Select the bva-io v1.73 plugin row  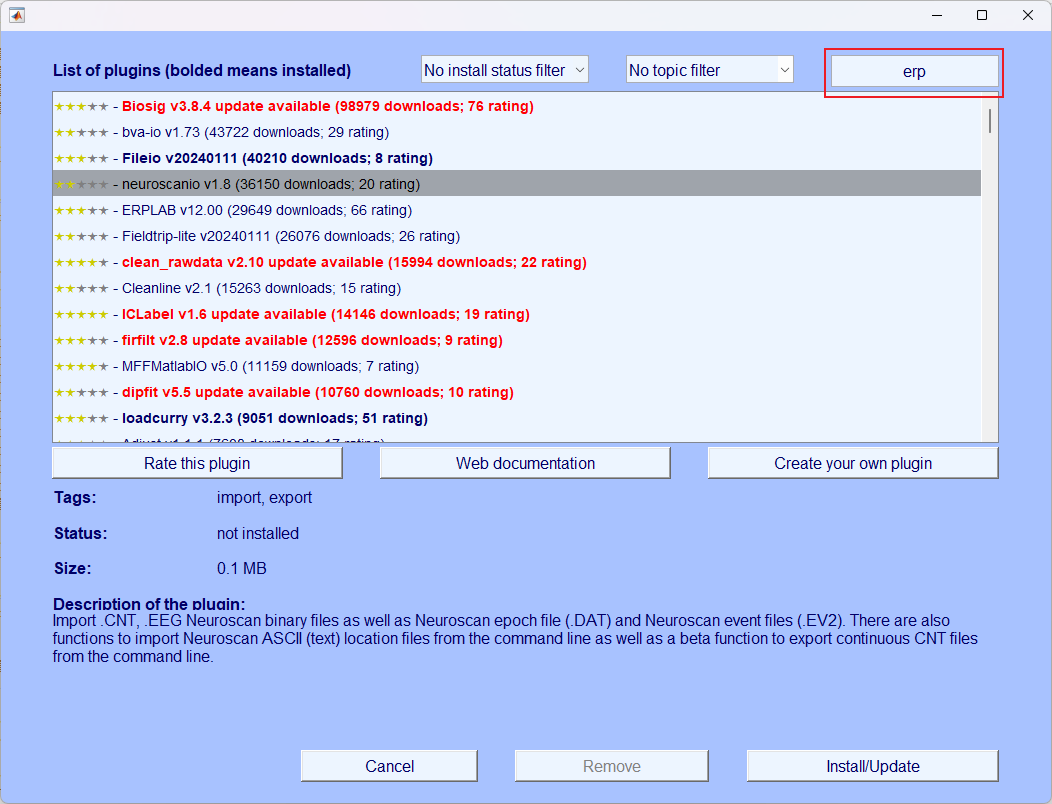pos(517,132)
